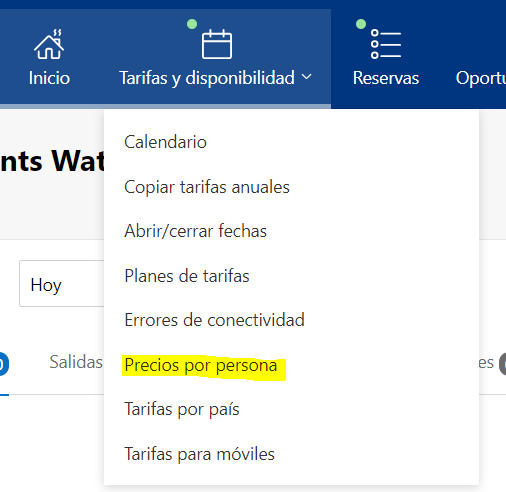The height and width of the screenshot is (492, 506).
Task: Open the highlighted Precios por persona item
Action: 201,366
